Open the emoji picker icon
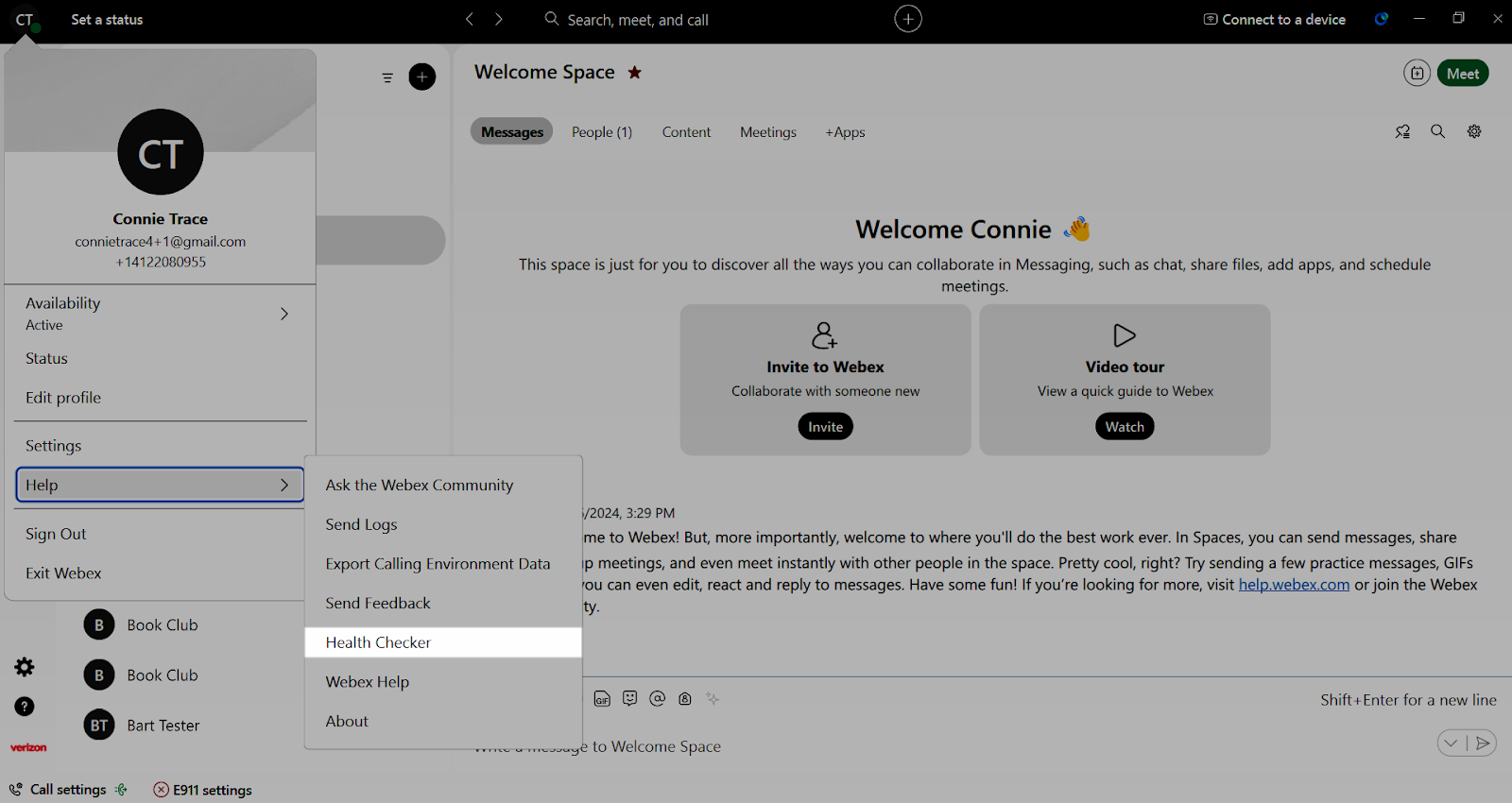The height and width of the screenshot is (803, 1512). [630, 699]
